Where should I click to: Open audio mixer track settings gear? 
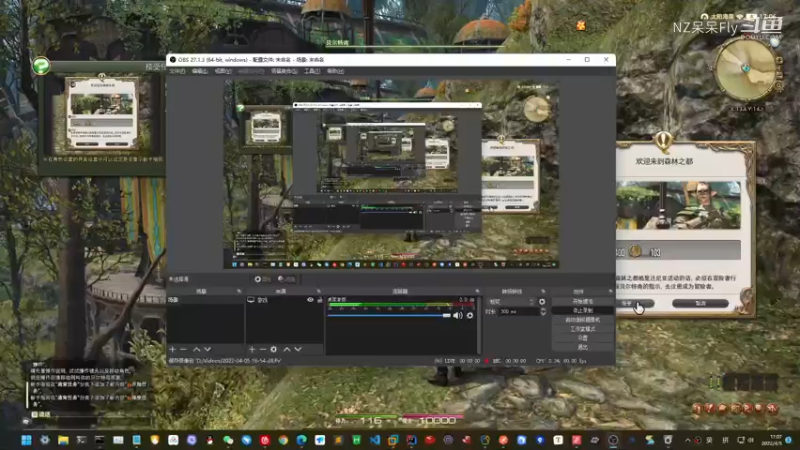point(470,316)
